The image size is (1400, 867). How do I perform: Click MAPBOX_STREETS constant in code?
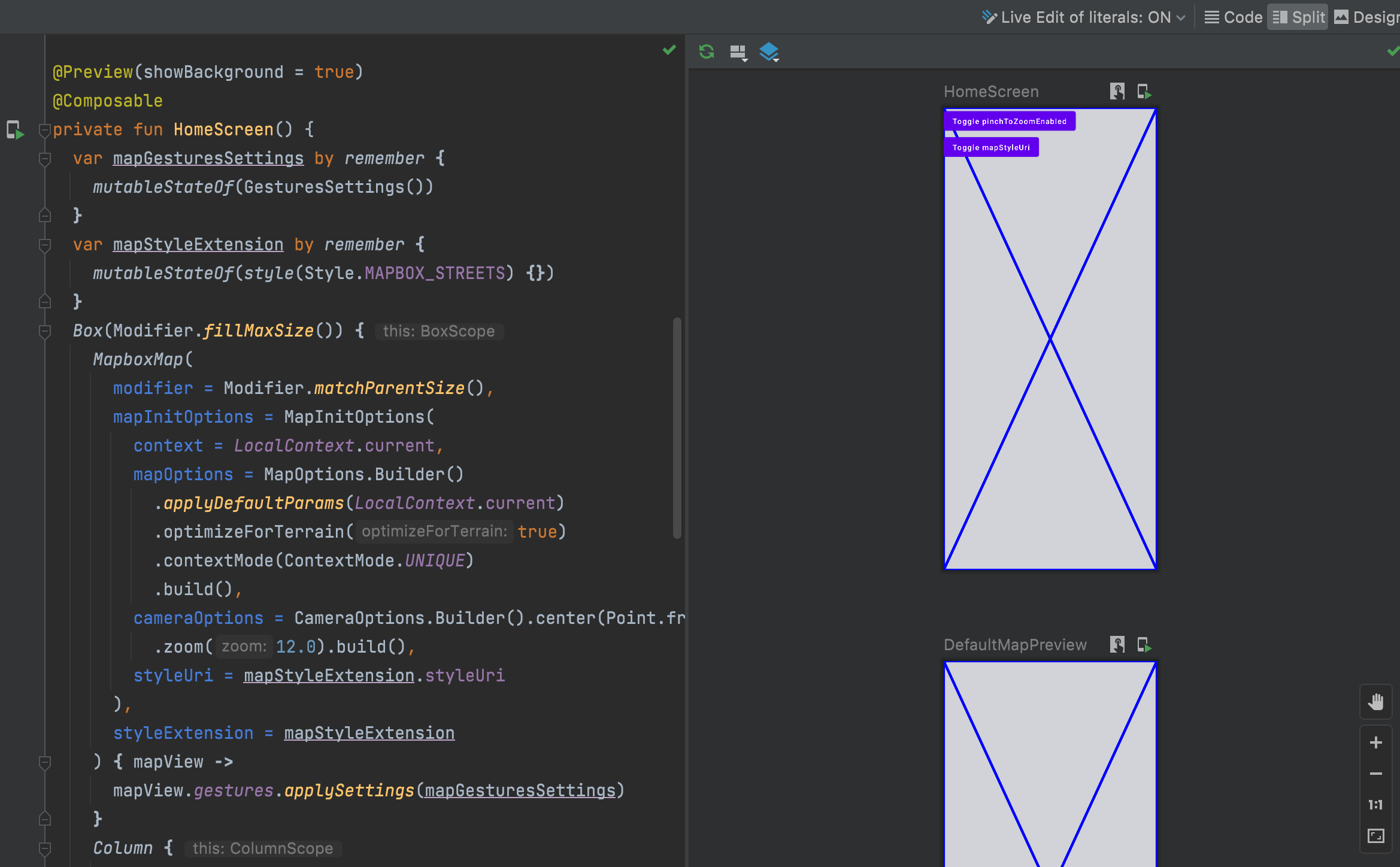[x=435, y=273]
